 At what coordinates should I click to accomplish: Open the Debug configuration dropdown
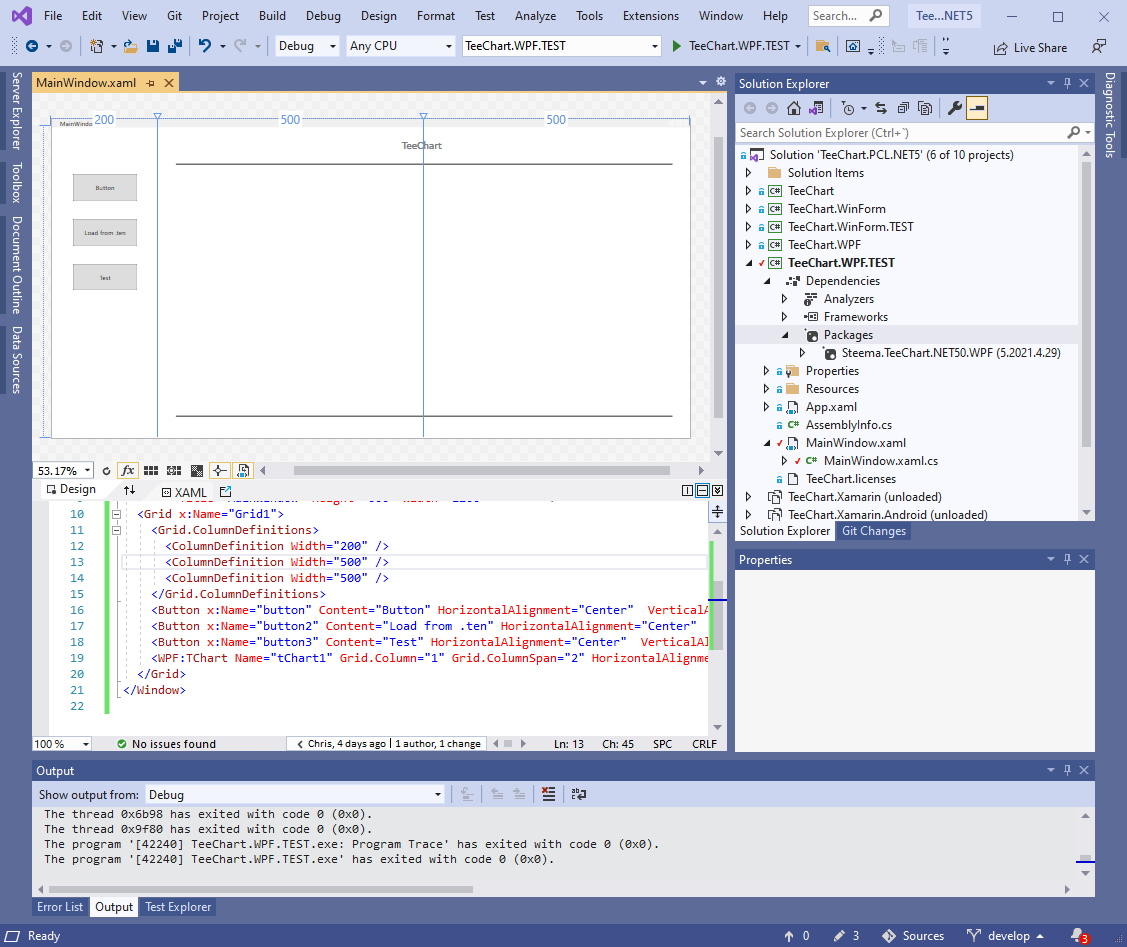(x=307, y=46)
